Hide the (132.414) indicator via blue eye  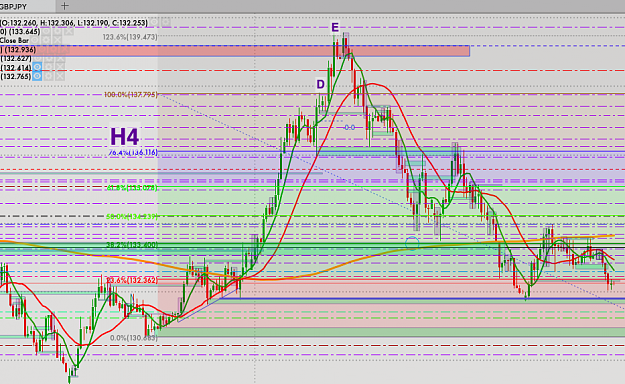[x=37, y=67]
